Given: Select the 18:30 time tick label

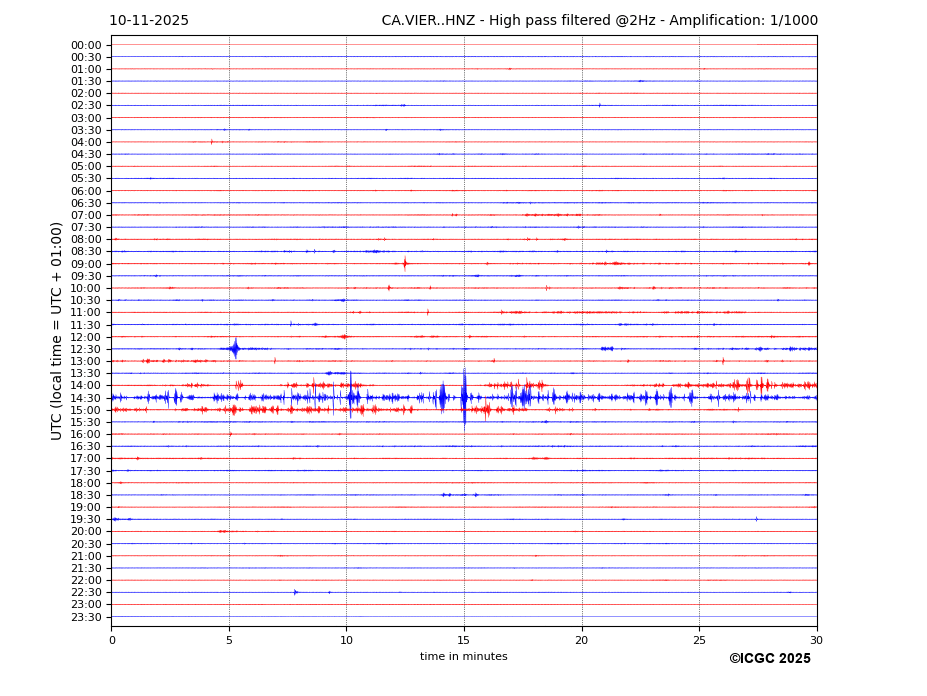Looking at the screenshot, I should click(86, 495).
